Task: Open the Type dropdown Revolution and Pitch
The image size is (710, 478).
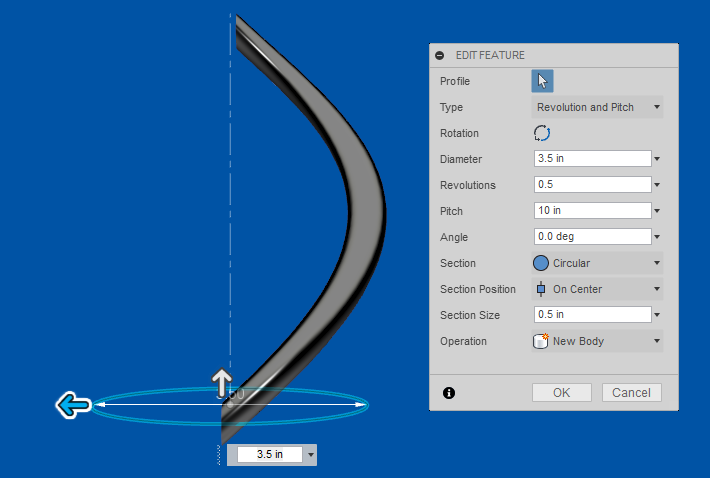Action: [x=597, y=107]
